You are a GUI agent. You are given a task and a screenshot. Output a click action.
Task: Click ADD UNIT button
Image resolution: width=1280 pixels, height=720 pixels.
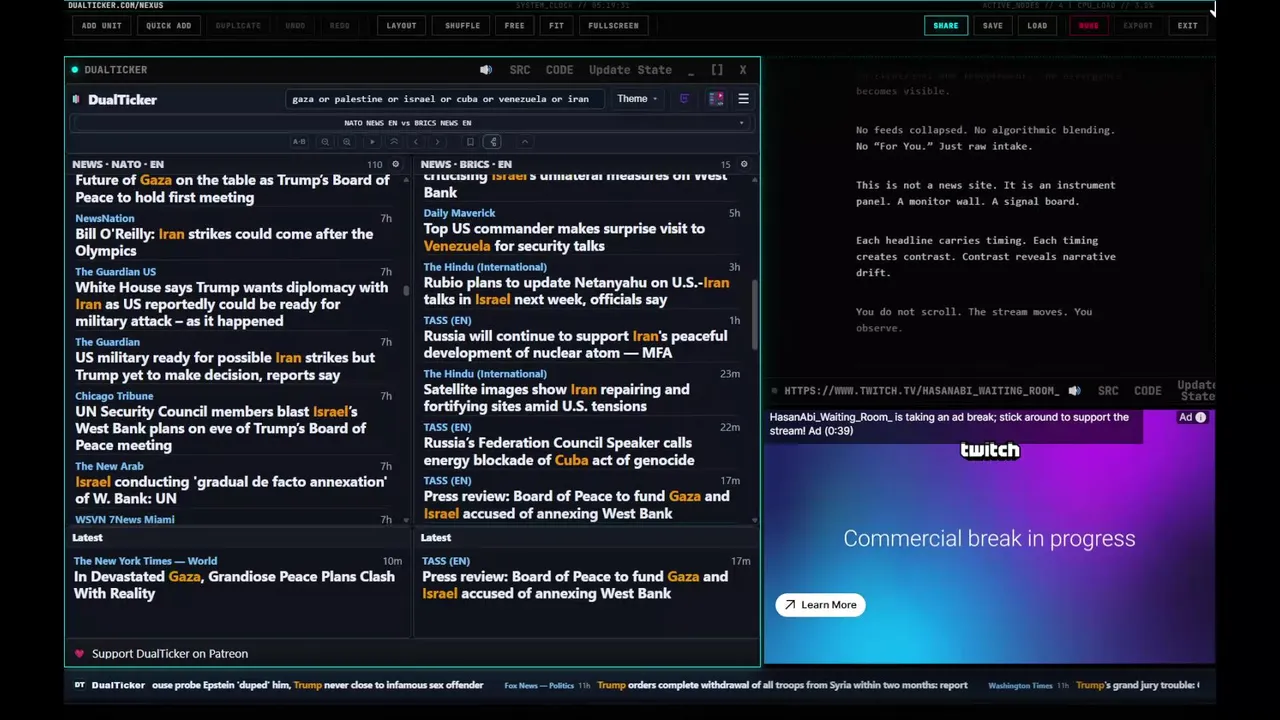[102, 25]
